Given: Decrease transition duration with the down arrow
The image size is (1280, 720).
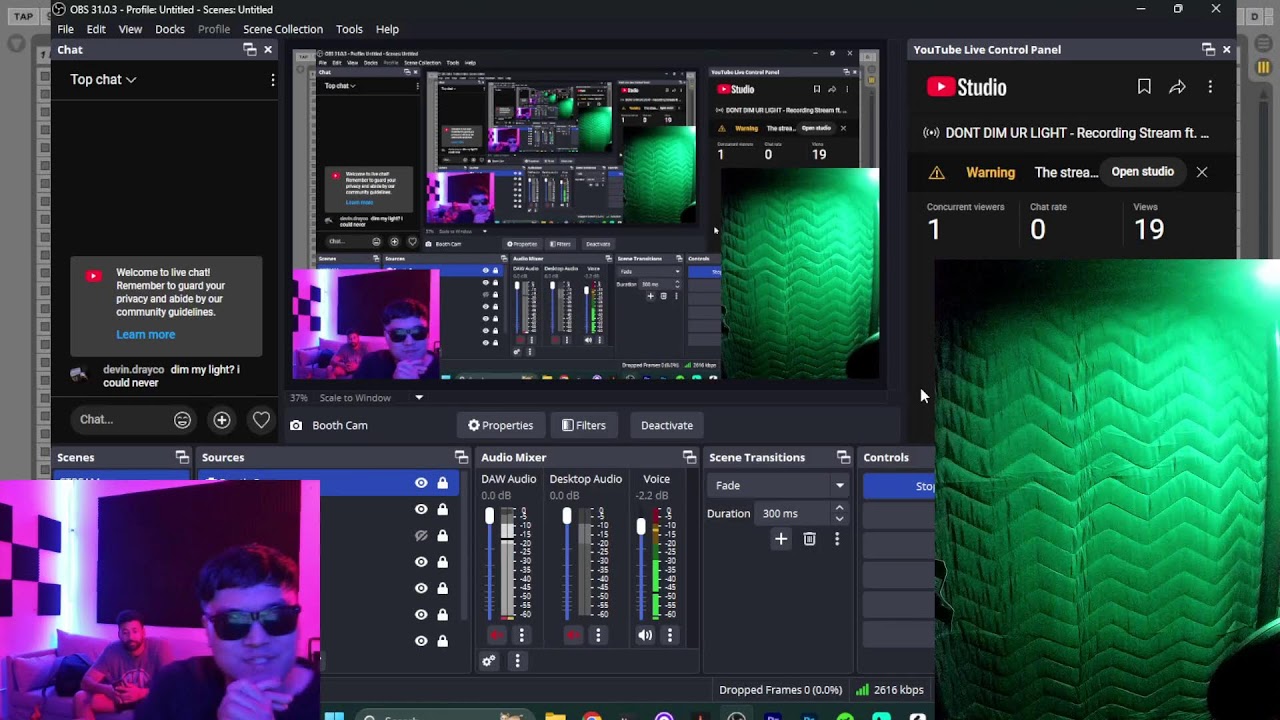Looking at the screenshot, I should [839, 519].
